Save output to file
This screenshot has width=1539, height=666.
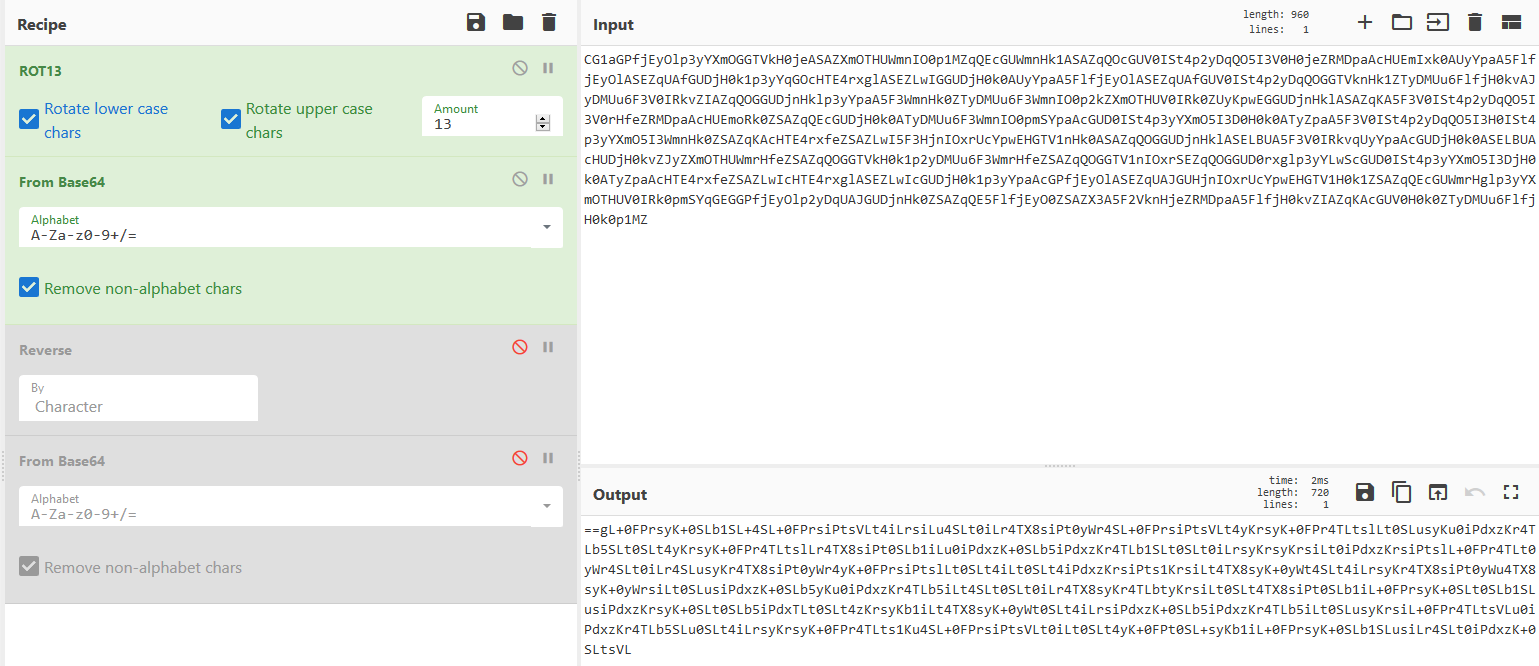[1365, 492]
